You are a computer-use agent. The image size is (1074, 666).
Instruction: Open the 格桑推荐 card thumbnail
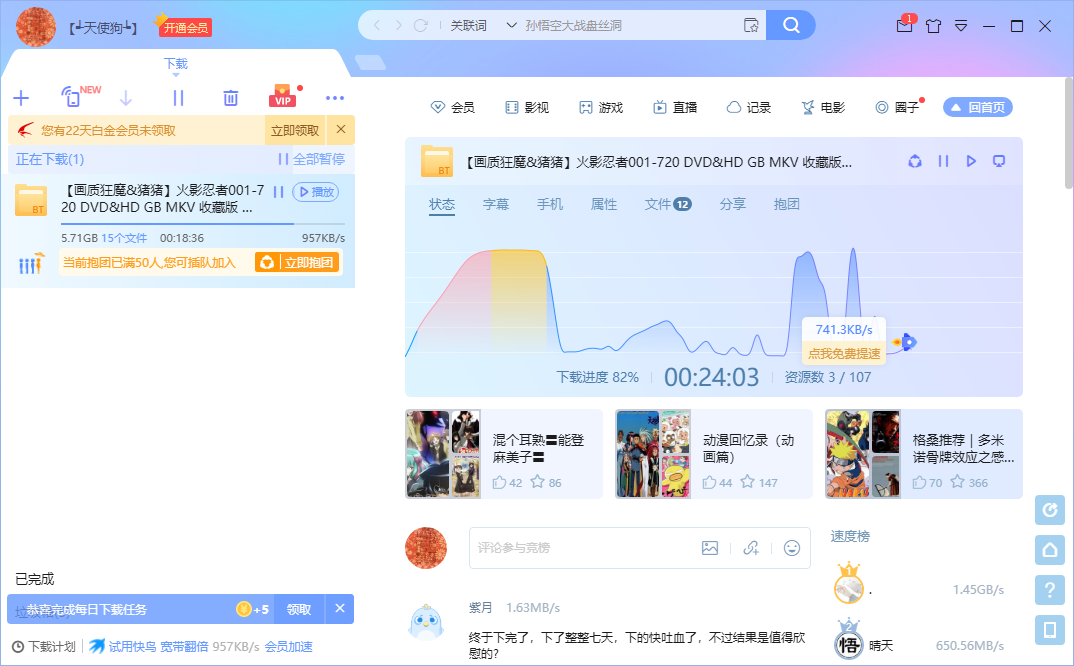(x=863, y=454)
